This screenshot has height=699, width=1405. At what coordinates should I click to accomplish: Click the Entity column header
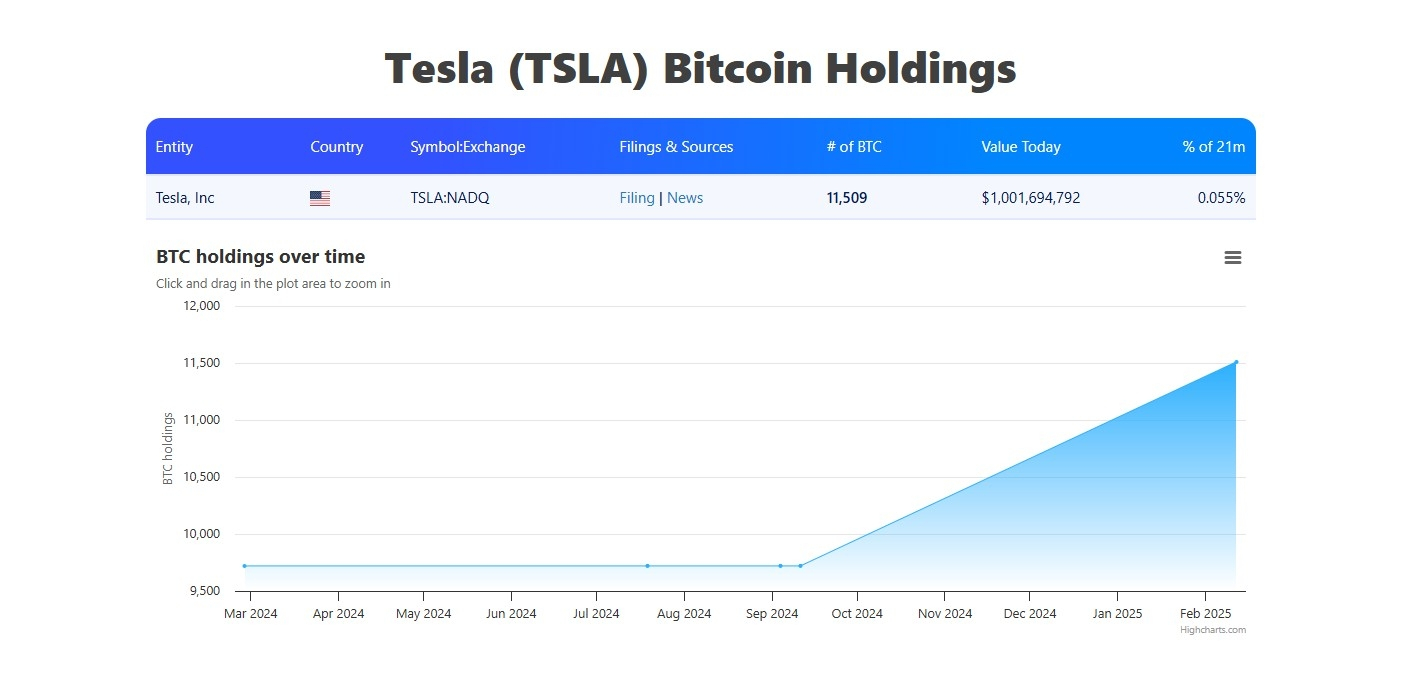[174, 147]
